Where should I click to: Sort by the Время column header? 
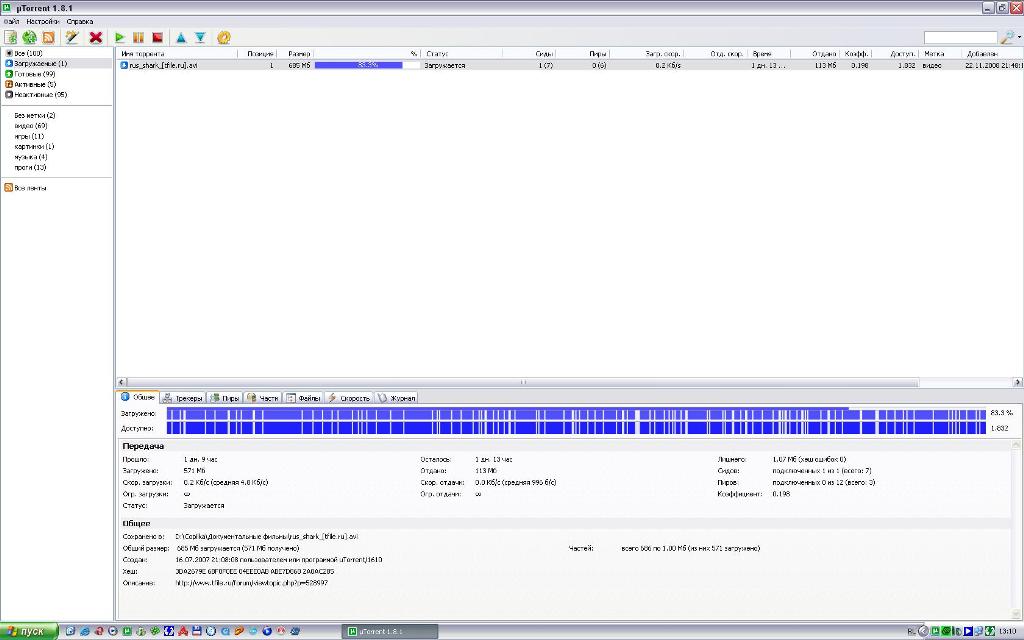point(769,54)
